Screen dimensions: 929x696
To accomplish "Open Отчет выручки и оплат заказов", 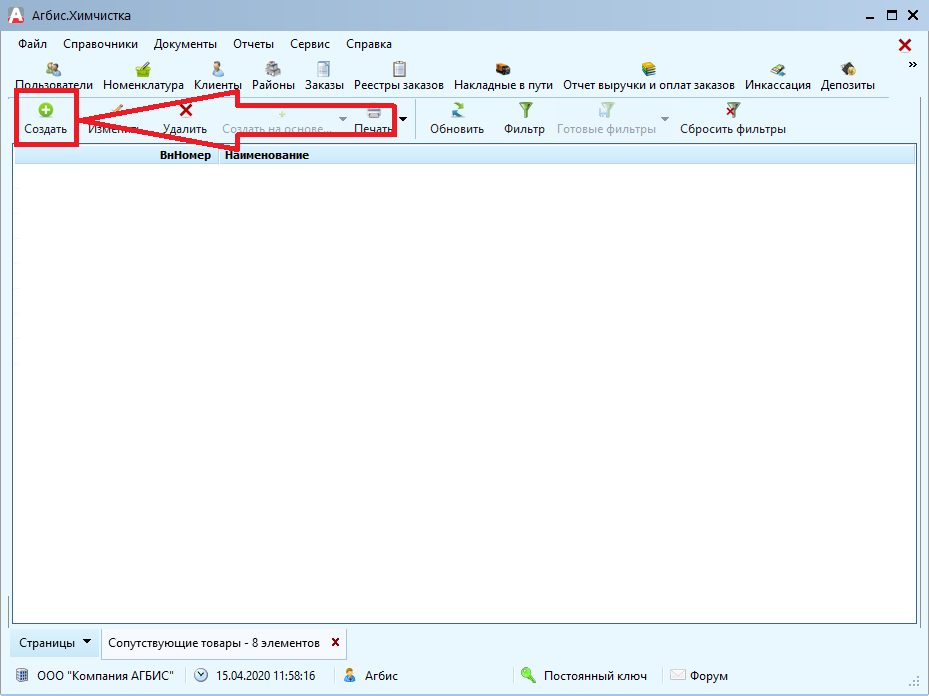I will 649,76.
